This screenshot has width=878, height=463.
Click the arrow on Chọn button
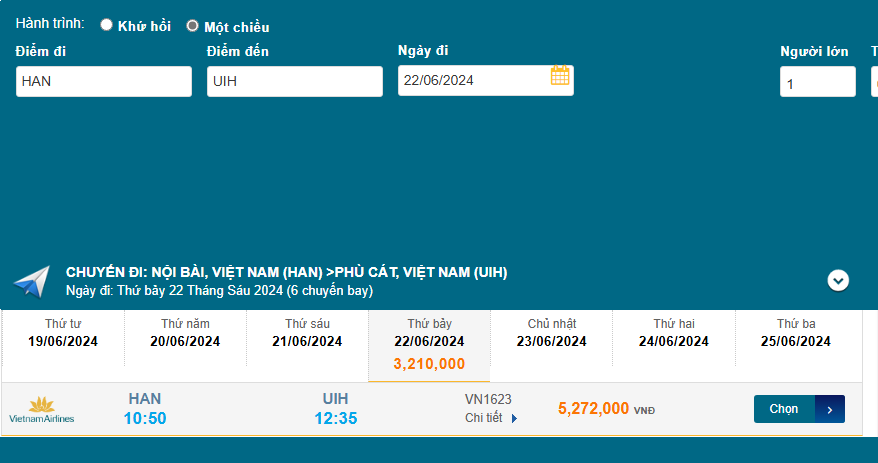point(830,409)
